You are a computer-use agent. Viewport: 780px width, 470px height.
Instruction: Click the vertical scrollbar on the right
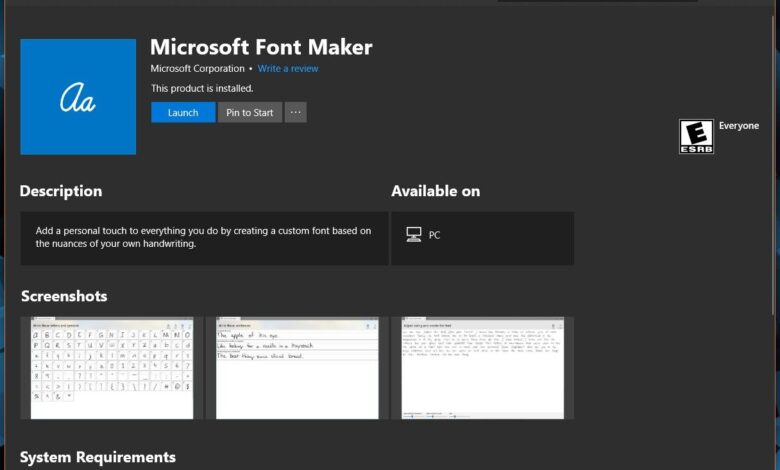[x=774, y=164]
